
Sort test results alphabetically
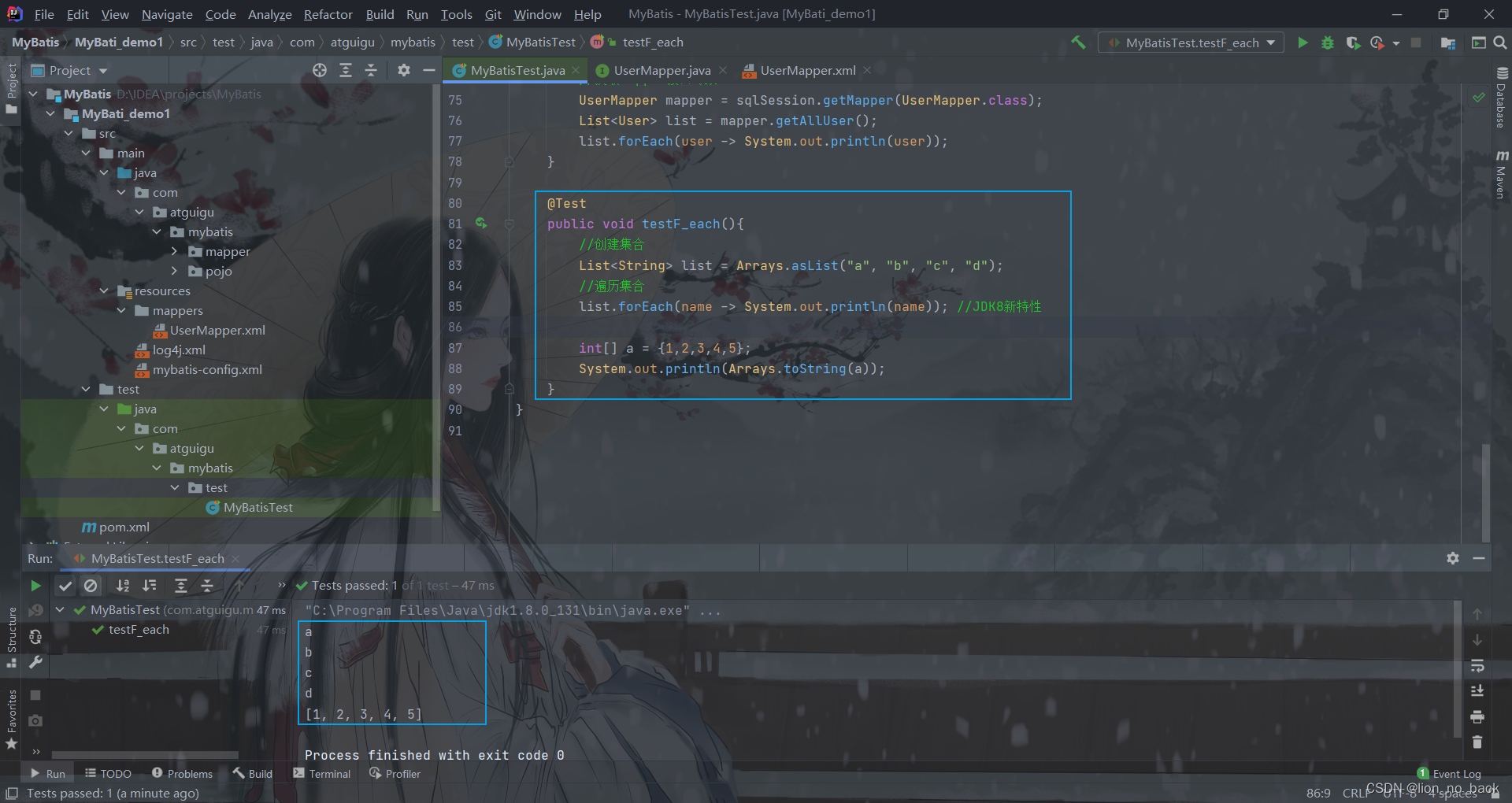click(x=123, y=585)
